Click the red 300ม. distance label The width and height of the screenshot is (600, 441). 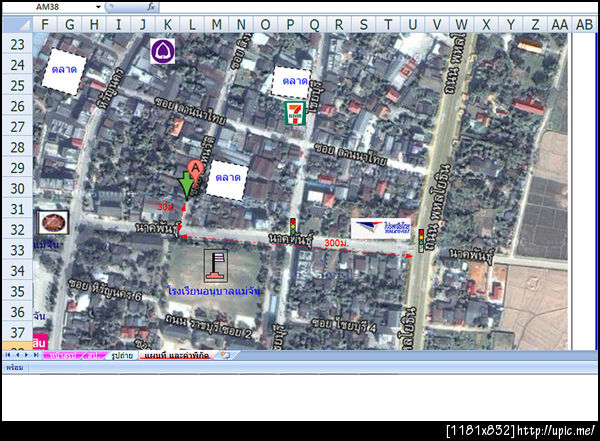click(337, 243)
